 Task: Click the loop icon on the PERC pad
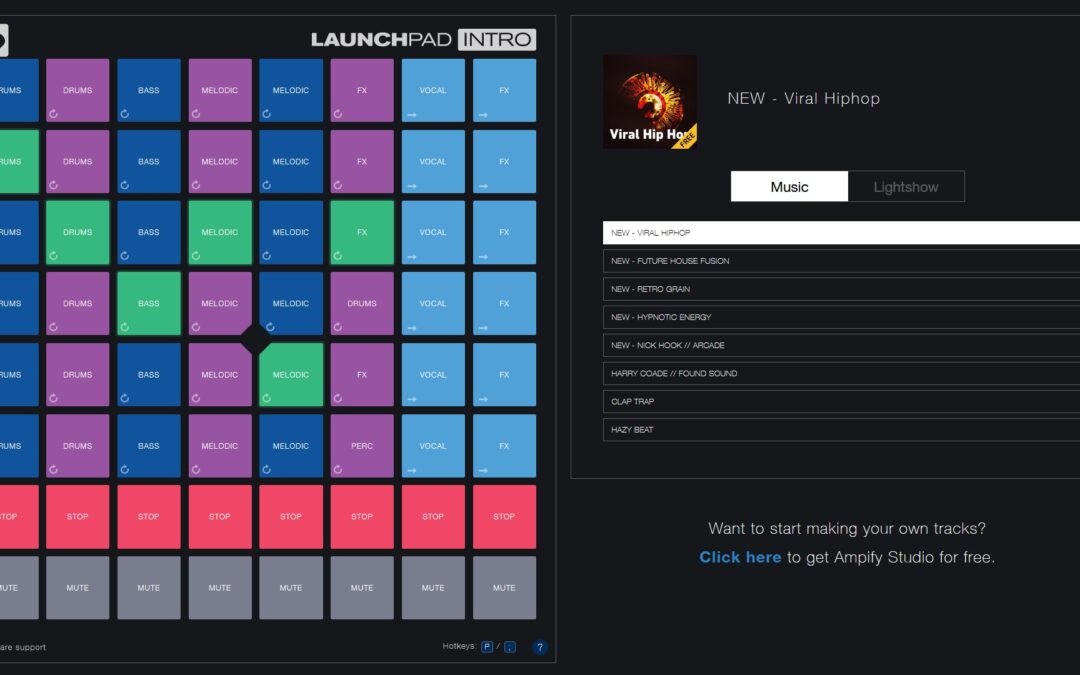click(x=338, y=470)
